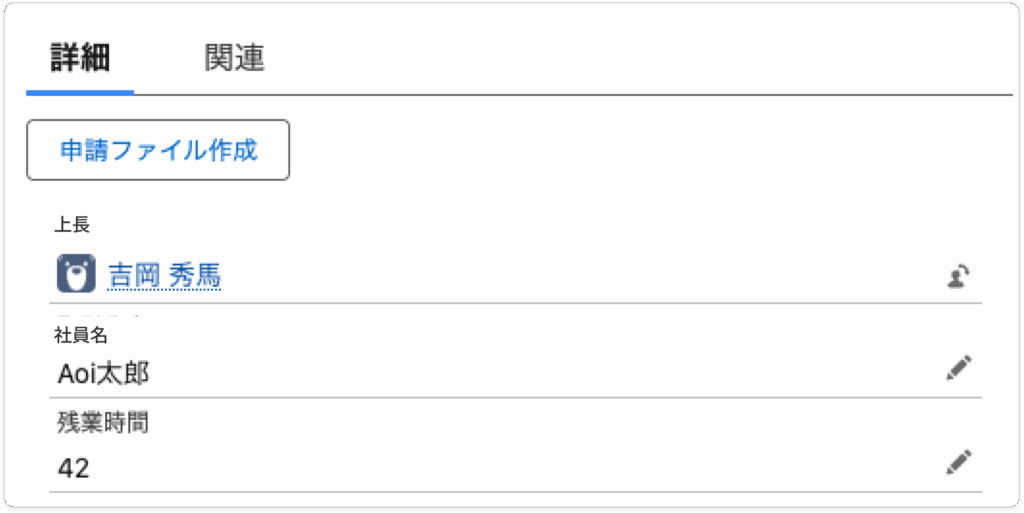Viewport: 1024px width, 513px height.
Task: Click the blue underline beneath 詳細 tab
Action: pyautogui.click(x=80, y=92)
